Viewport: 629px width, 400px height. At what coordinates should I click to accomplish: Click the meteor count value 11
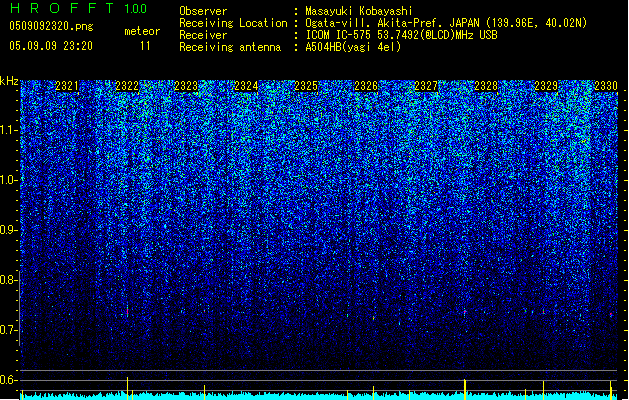pyautogui.click(x=145, y=46)
